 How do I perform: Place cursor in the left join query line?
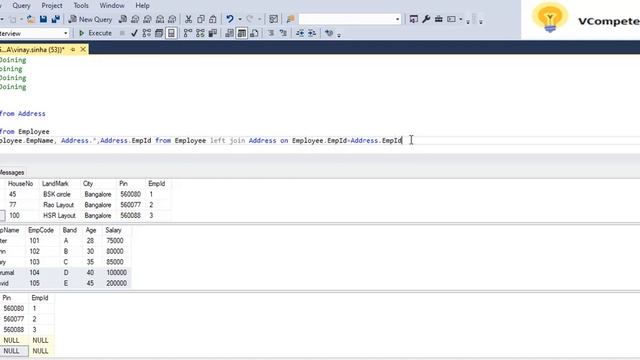click(x=201, y=140)
